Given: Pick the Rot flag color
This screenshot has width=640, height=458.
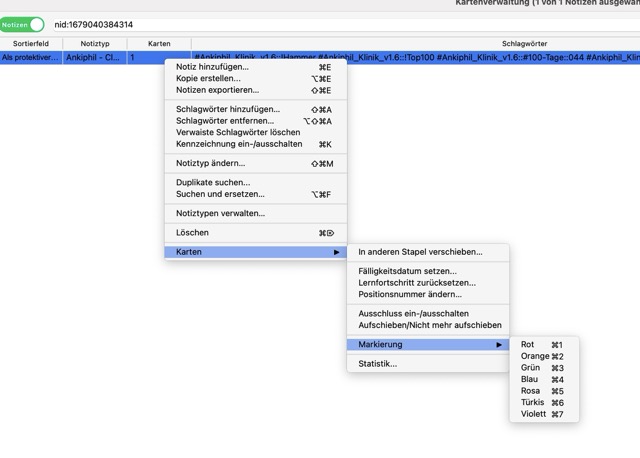Looking at the screenshot, I should pyautogui.click(x=528, y=345).
